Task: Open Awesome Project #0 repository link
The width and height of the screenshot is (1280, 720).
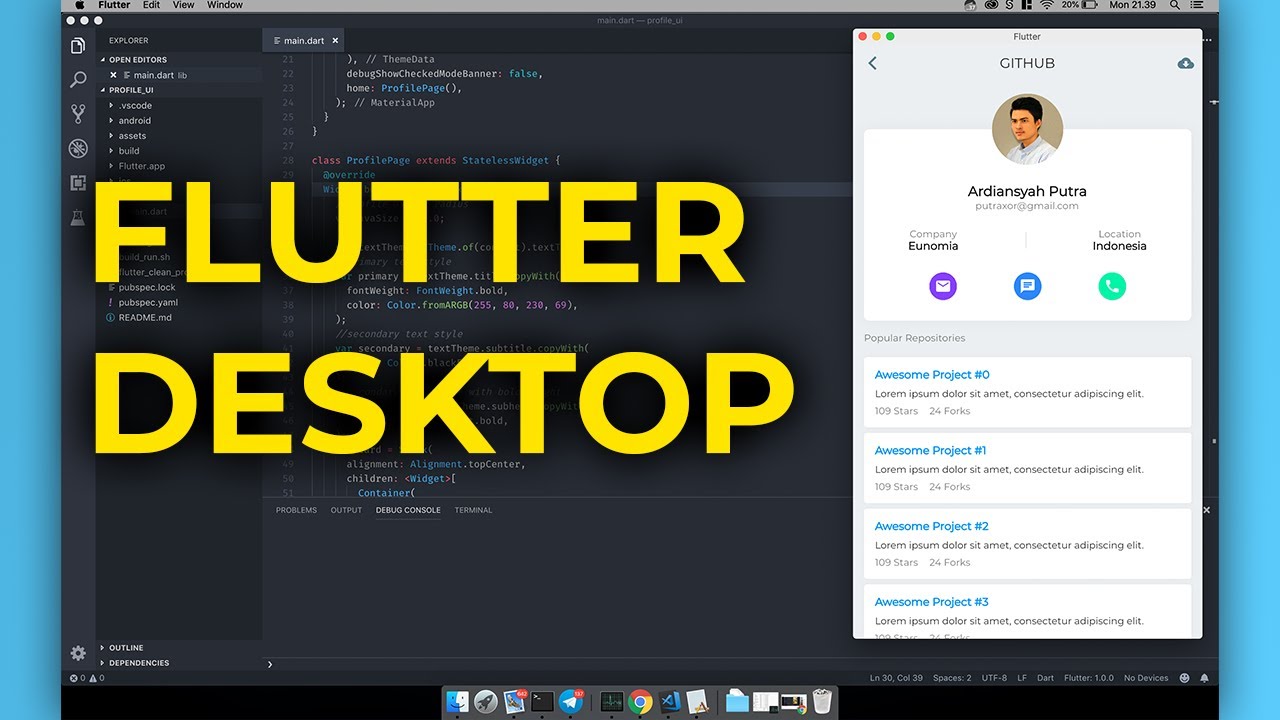Action: (x=932, y=375)
